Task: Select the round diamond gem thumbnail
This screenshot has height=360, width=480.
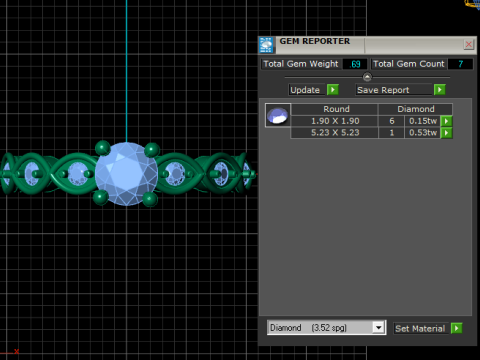Action: click(278, 115)
